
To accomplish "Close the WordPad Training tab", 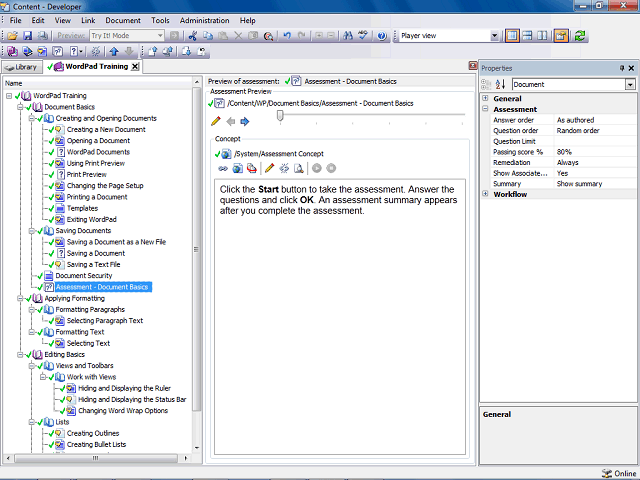I will tap(135, 67).
